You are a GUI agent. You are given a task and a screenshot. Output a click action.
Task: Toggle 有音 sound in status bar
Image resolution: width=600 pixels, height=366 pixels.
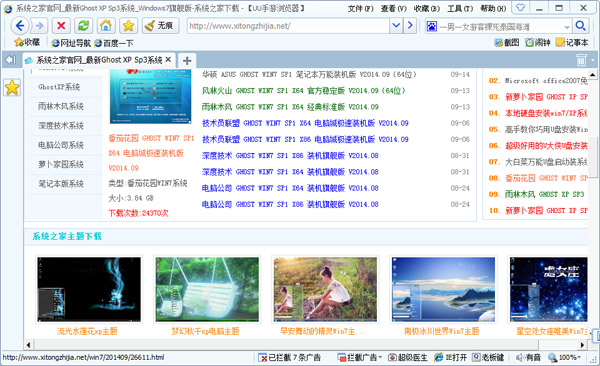point(528,358)
